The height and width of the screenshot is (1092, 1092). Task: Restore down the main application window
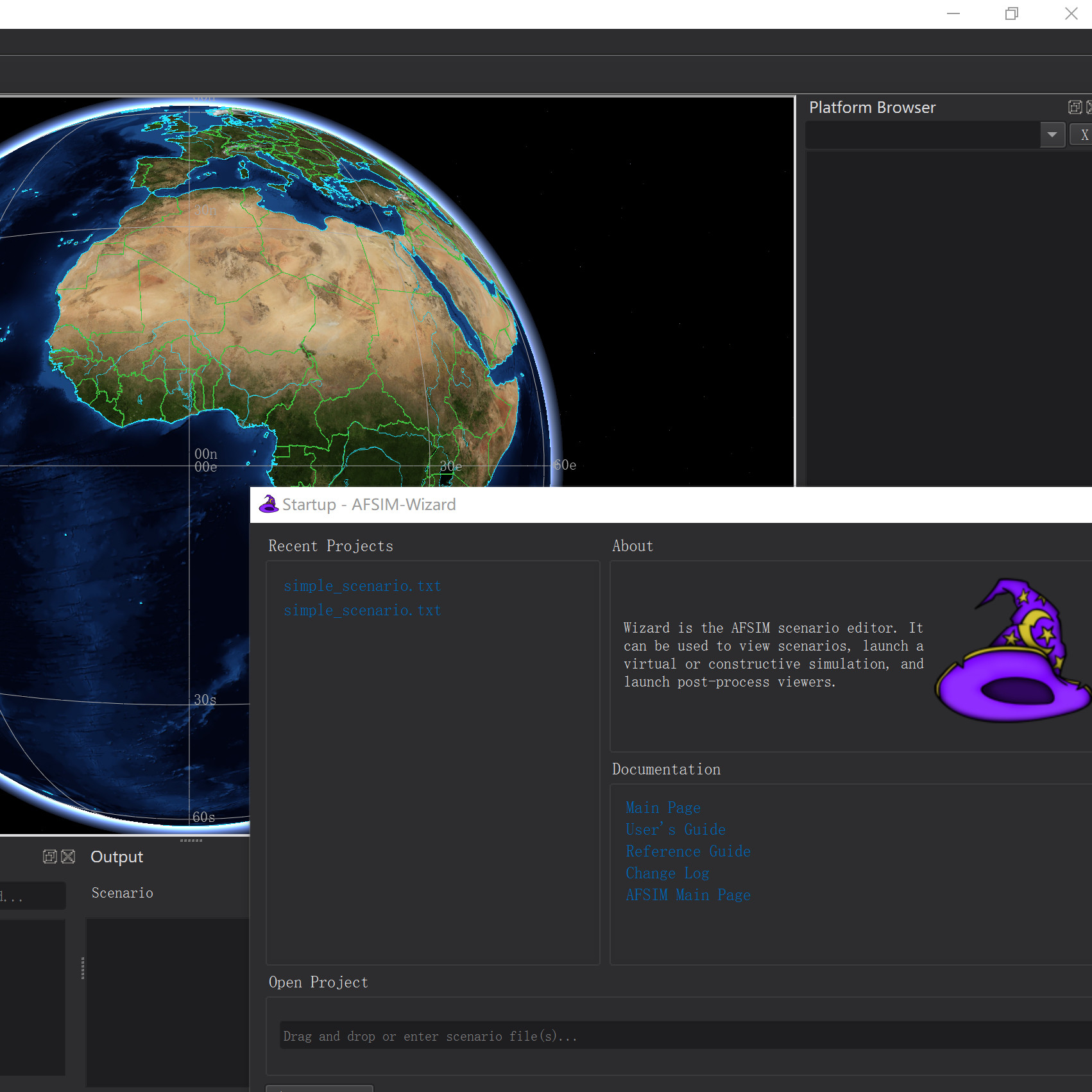click(1012, 13)
